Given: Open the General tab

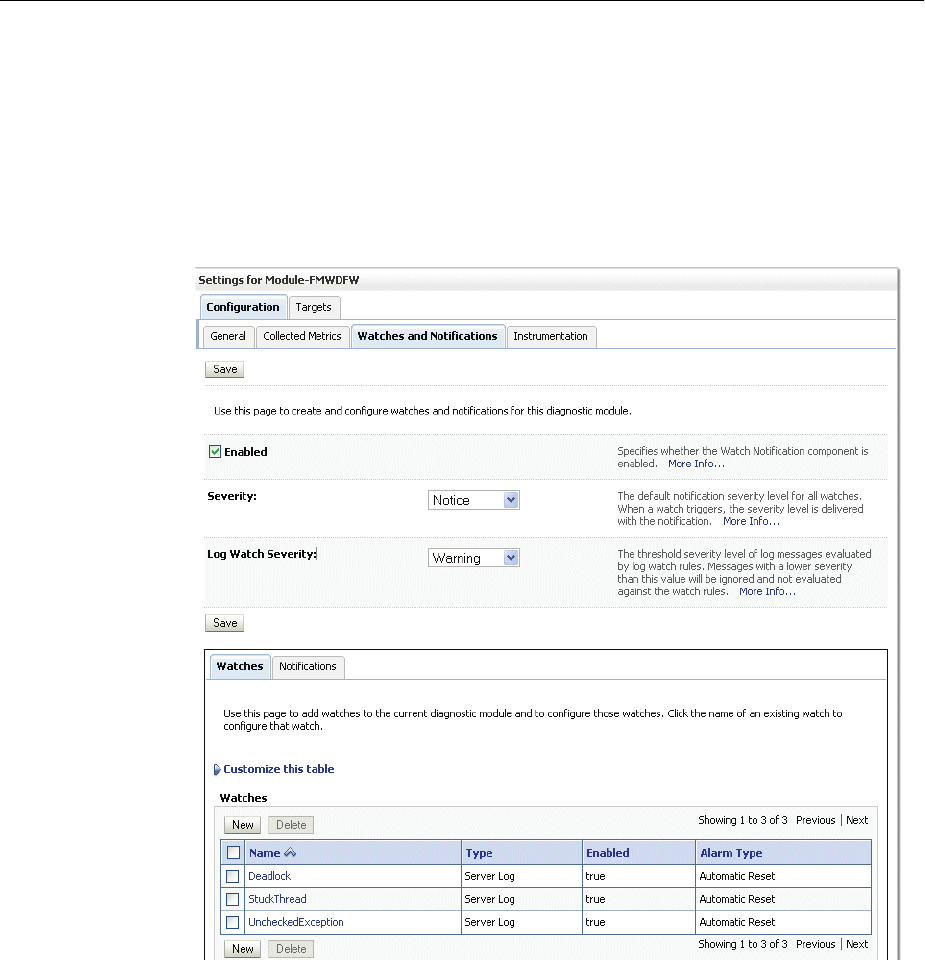Looking at the screenshot, I should pyautogui.click(x=228, y=336).
